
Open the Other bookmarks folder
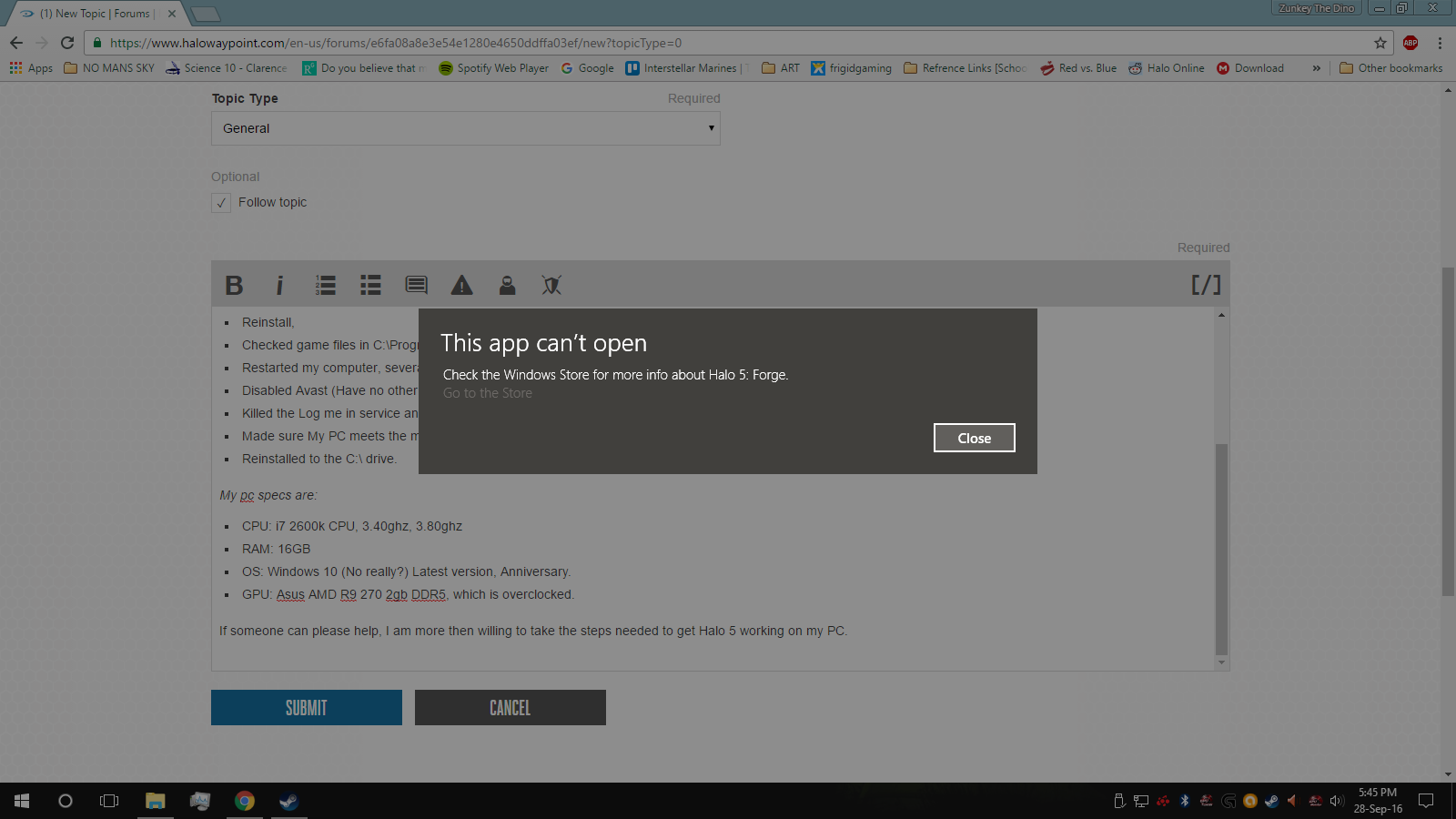[1391, 68]
